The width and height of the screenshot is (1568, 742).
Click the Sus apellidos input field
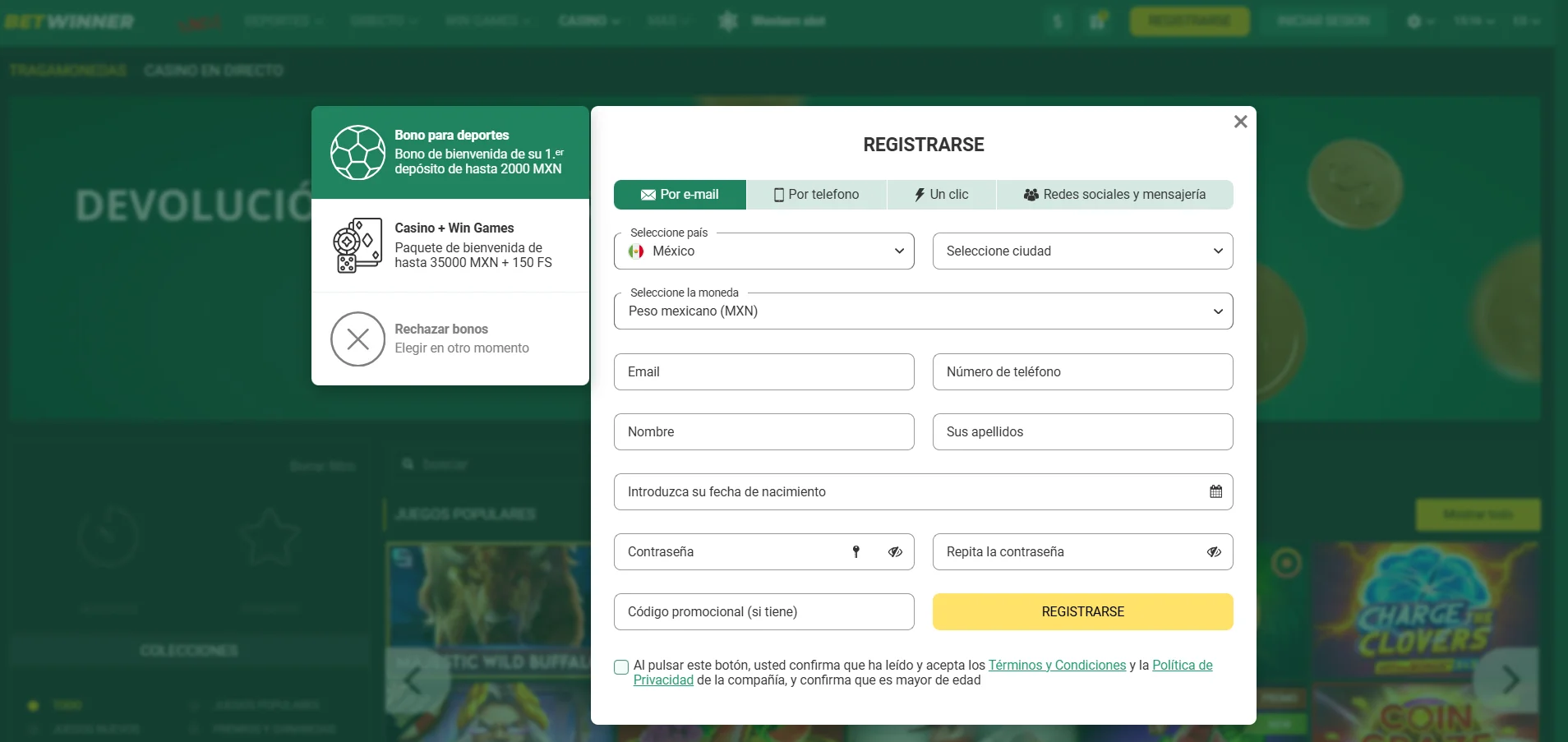coord(1082,431)
